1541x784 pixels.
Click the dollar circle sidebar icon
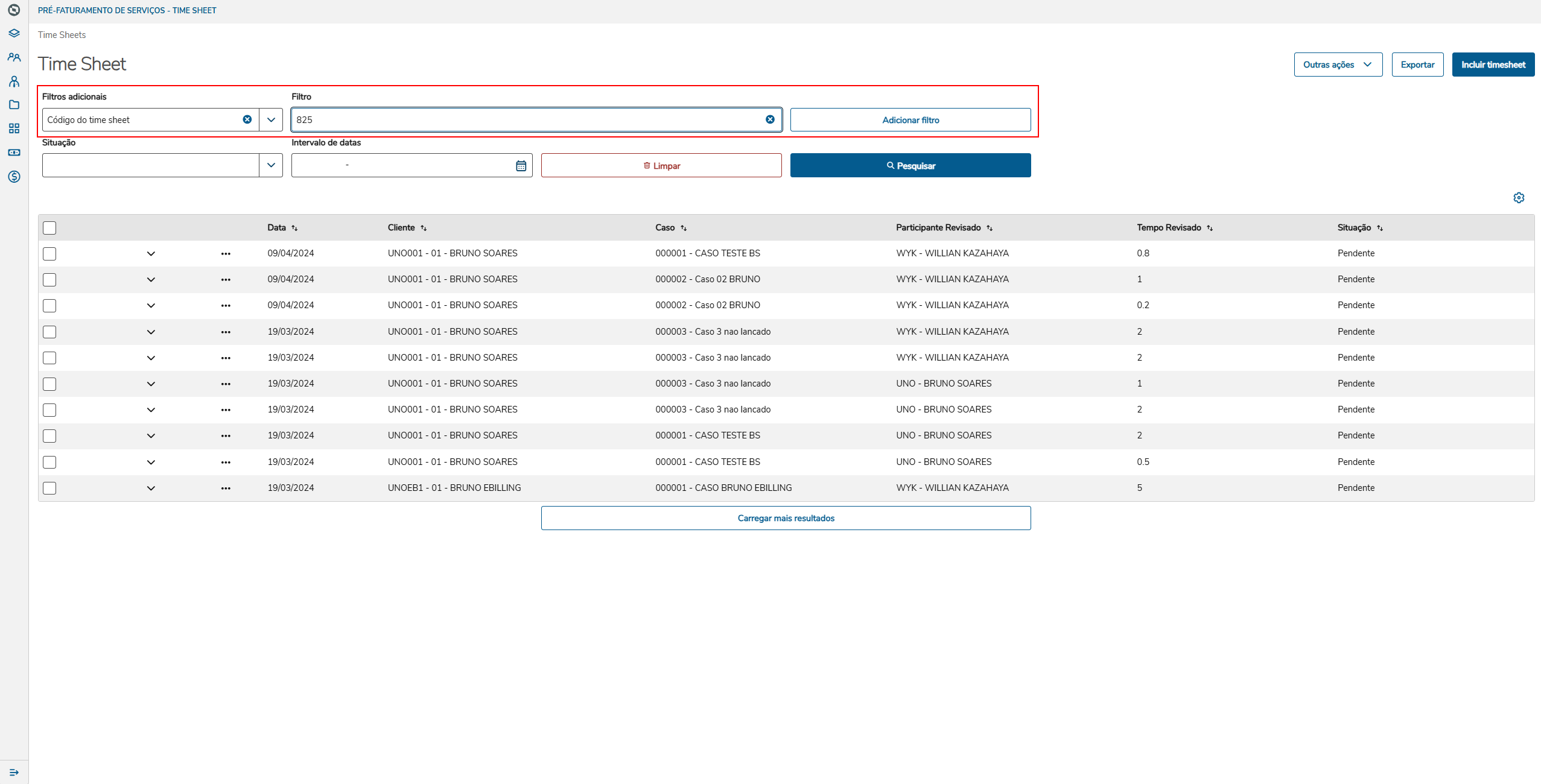pos(14,177)
